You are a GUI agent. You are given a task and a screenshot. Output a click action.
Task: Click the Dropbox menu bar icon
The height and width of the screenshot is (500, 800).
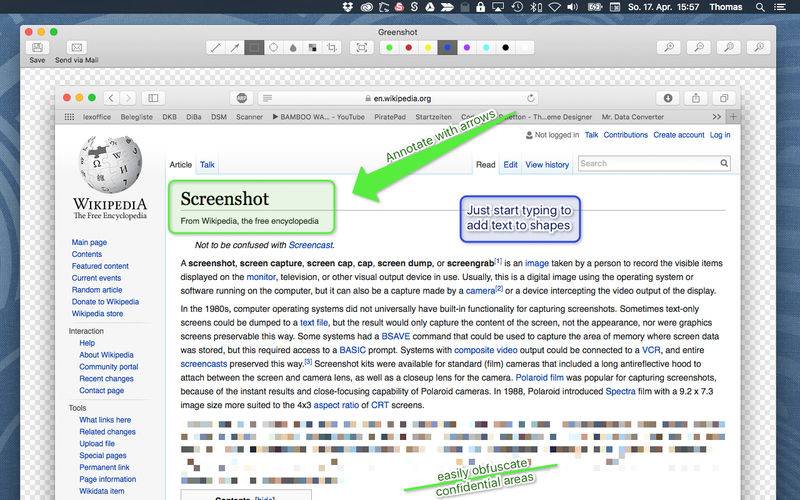[347, 7]
